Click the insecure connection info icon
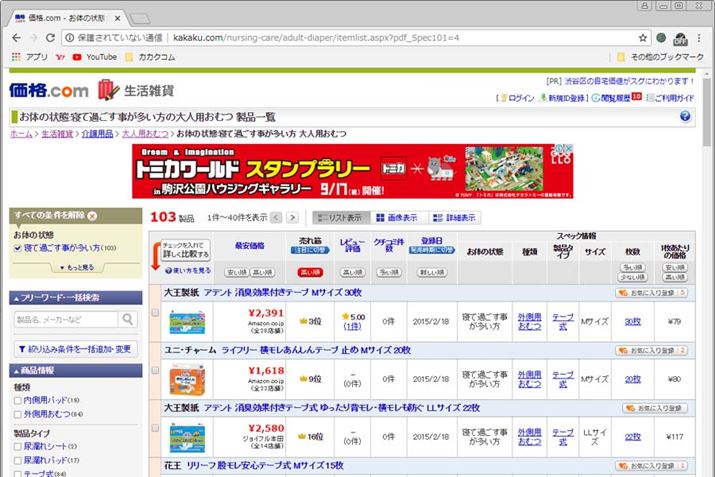Image resolution: width=715 pixels, height=477 pixels. tap(69, 38)
